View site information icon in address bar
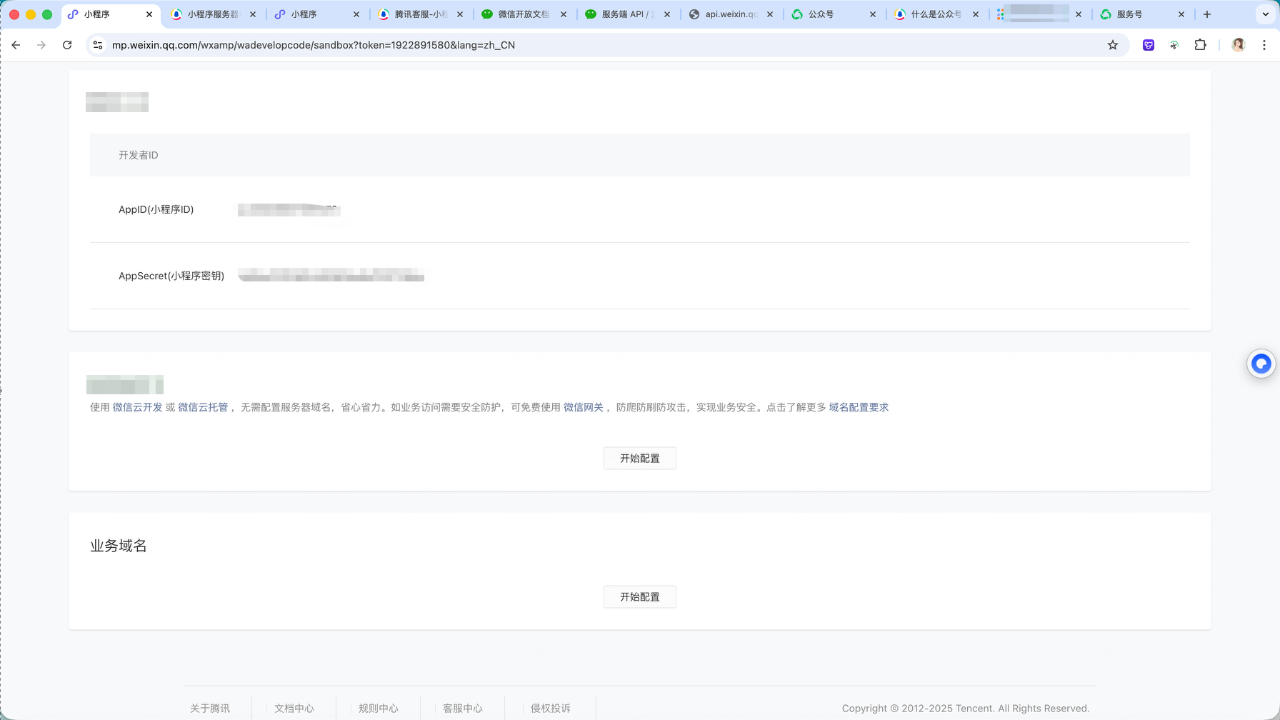1280x720 pixels. pyautogui.click(x=98, y=45)
